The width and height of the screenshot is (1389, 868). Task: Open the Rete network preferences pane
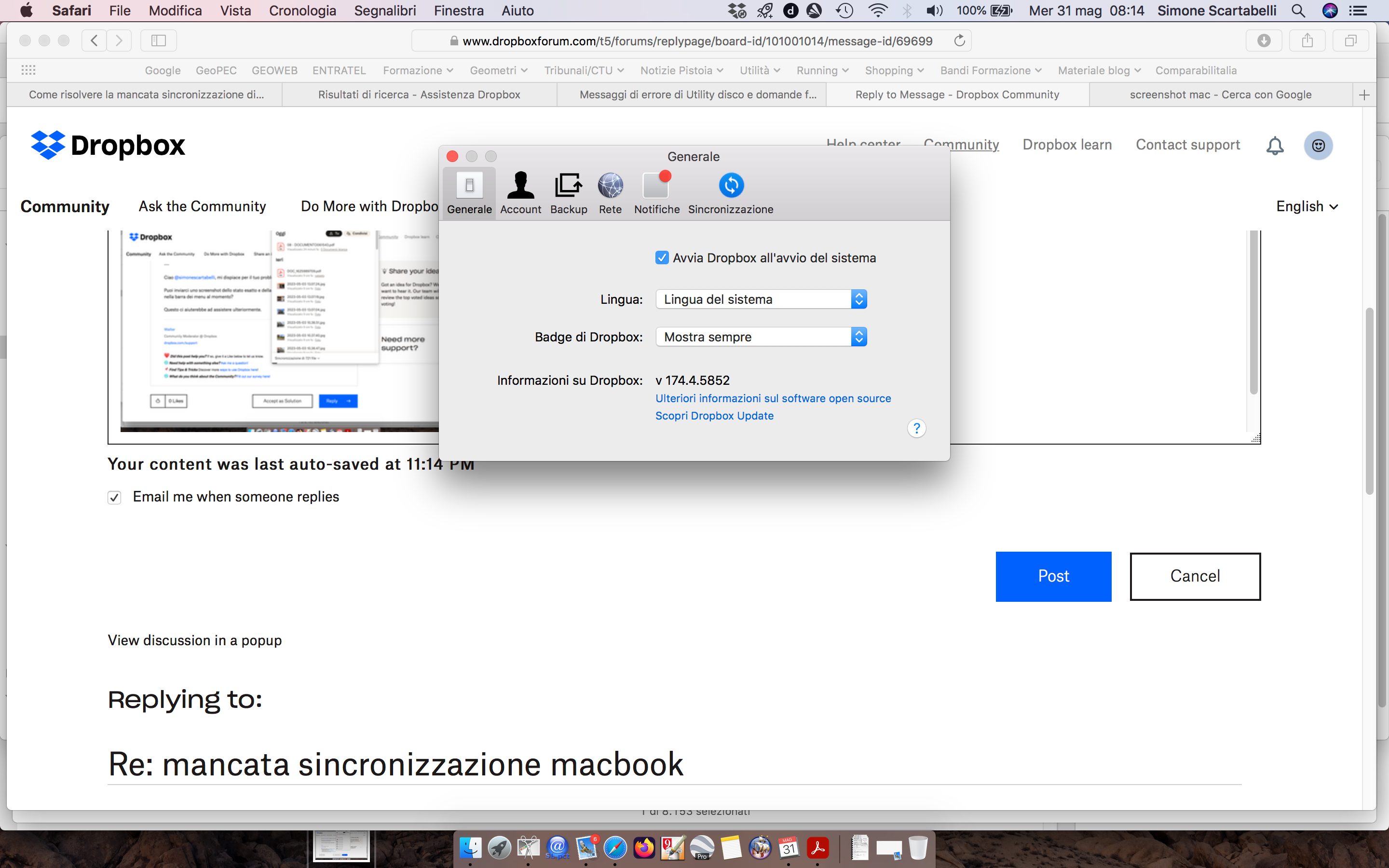(610, 193)
